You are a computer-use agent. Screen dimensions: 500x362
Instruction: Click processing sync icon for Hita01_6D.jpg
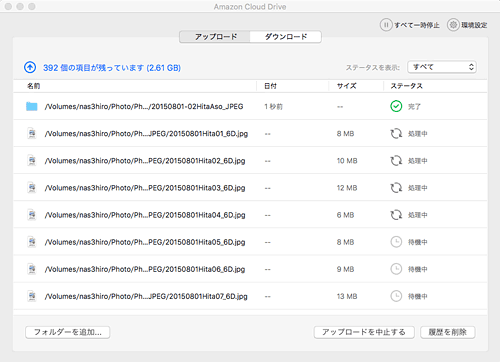pos(396,134)
